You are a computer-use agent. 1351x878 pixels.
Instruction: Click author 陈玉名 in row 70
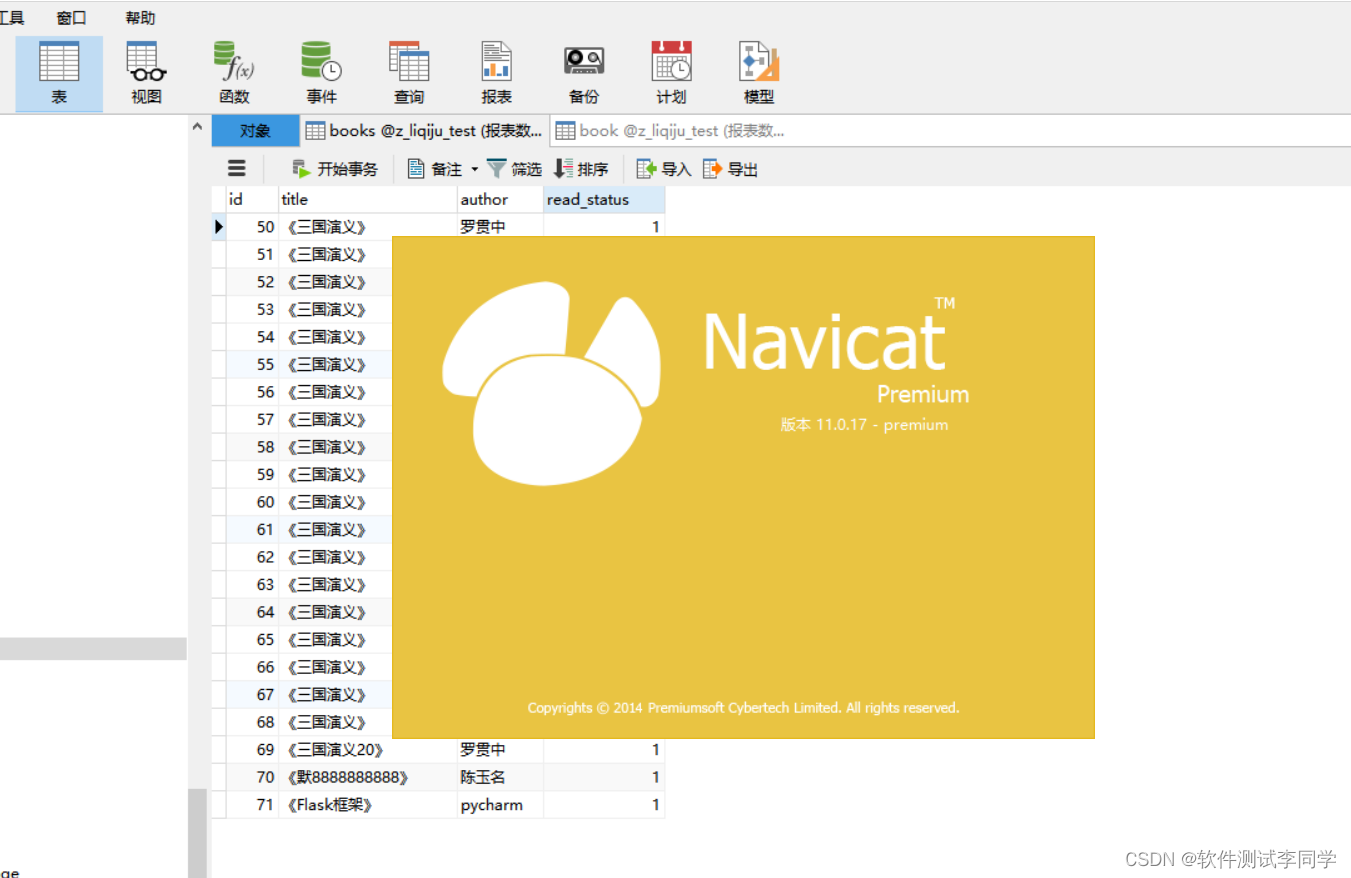tap(500, 777)
